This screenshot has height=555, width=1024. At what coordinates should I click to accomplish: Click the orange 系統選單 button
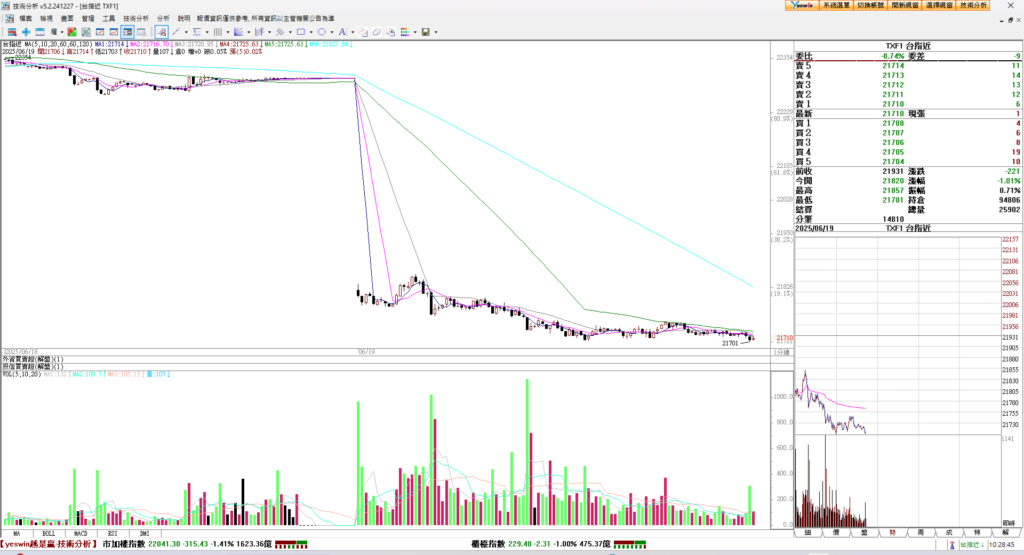(x=836, y=5)
